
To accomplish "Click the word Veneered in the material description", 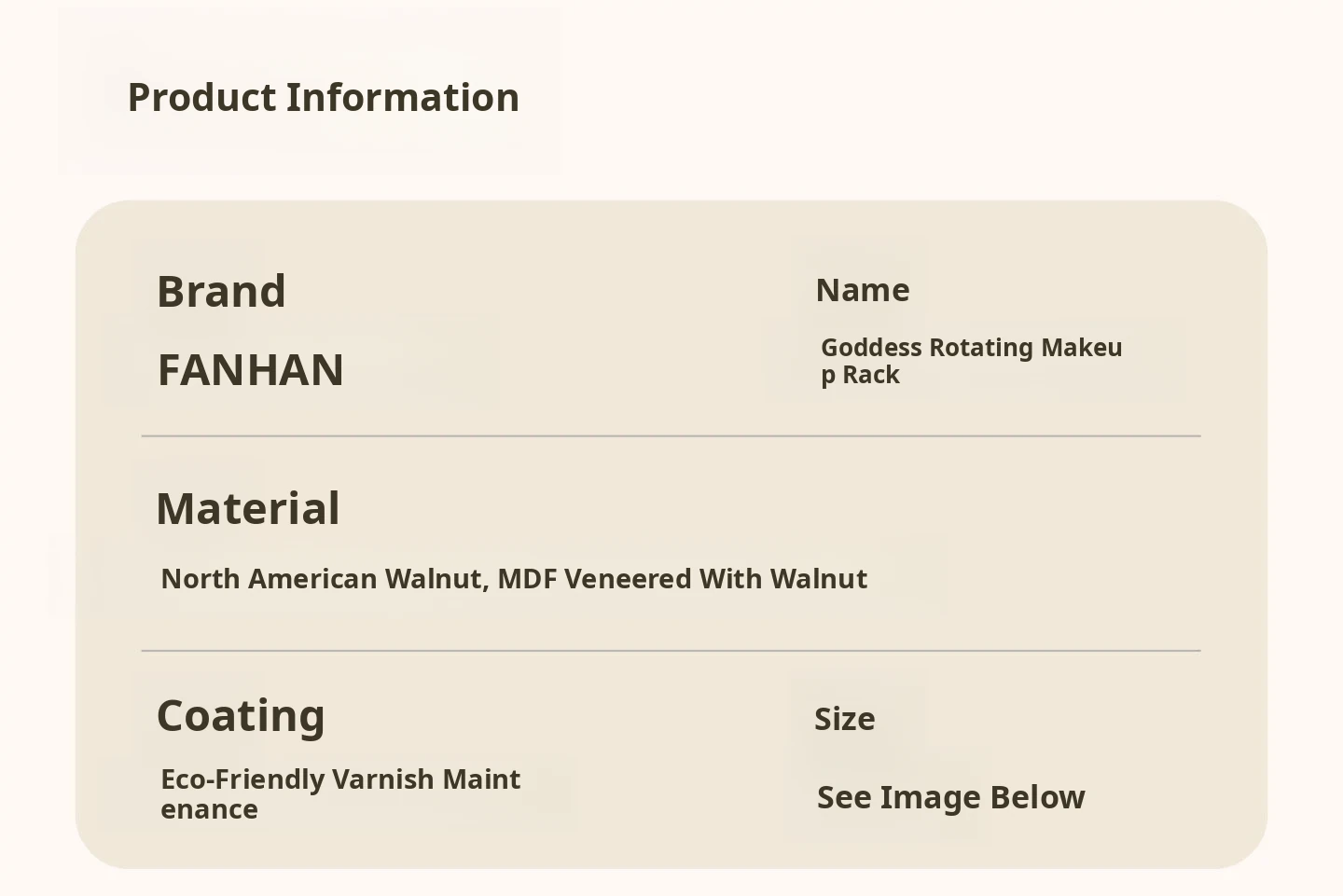I will pyautogui.click(x=628, y=579).
